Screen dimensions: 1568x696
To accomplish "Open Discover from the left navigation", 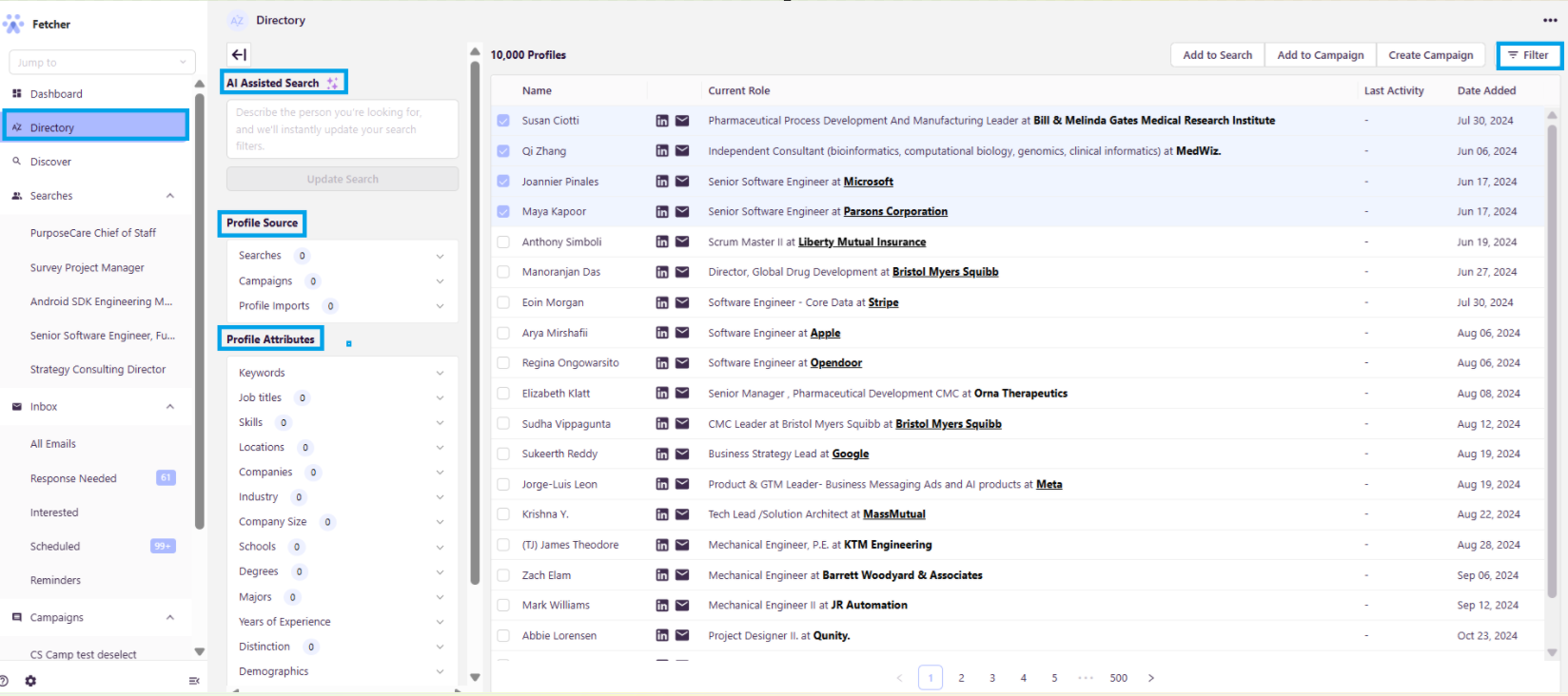I will (50, 162).
